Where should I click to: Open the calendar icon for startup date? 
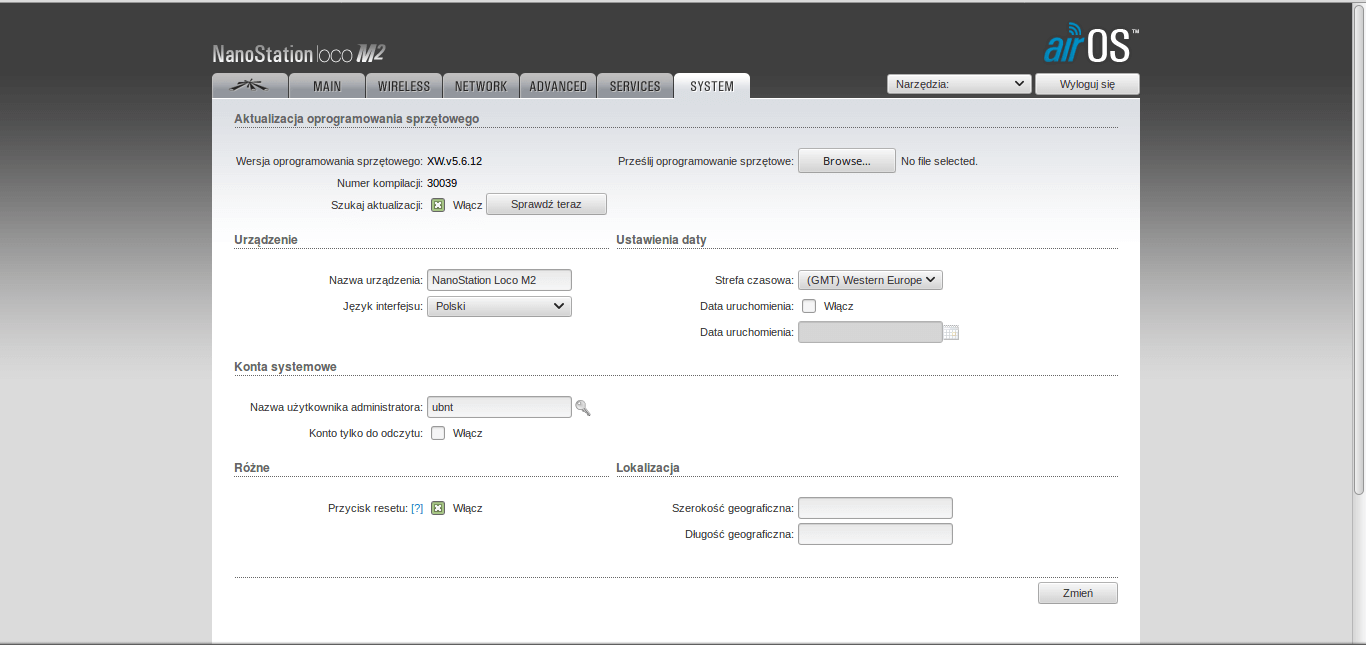point(951,332)
